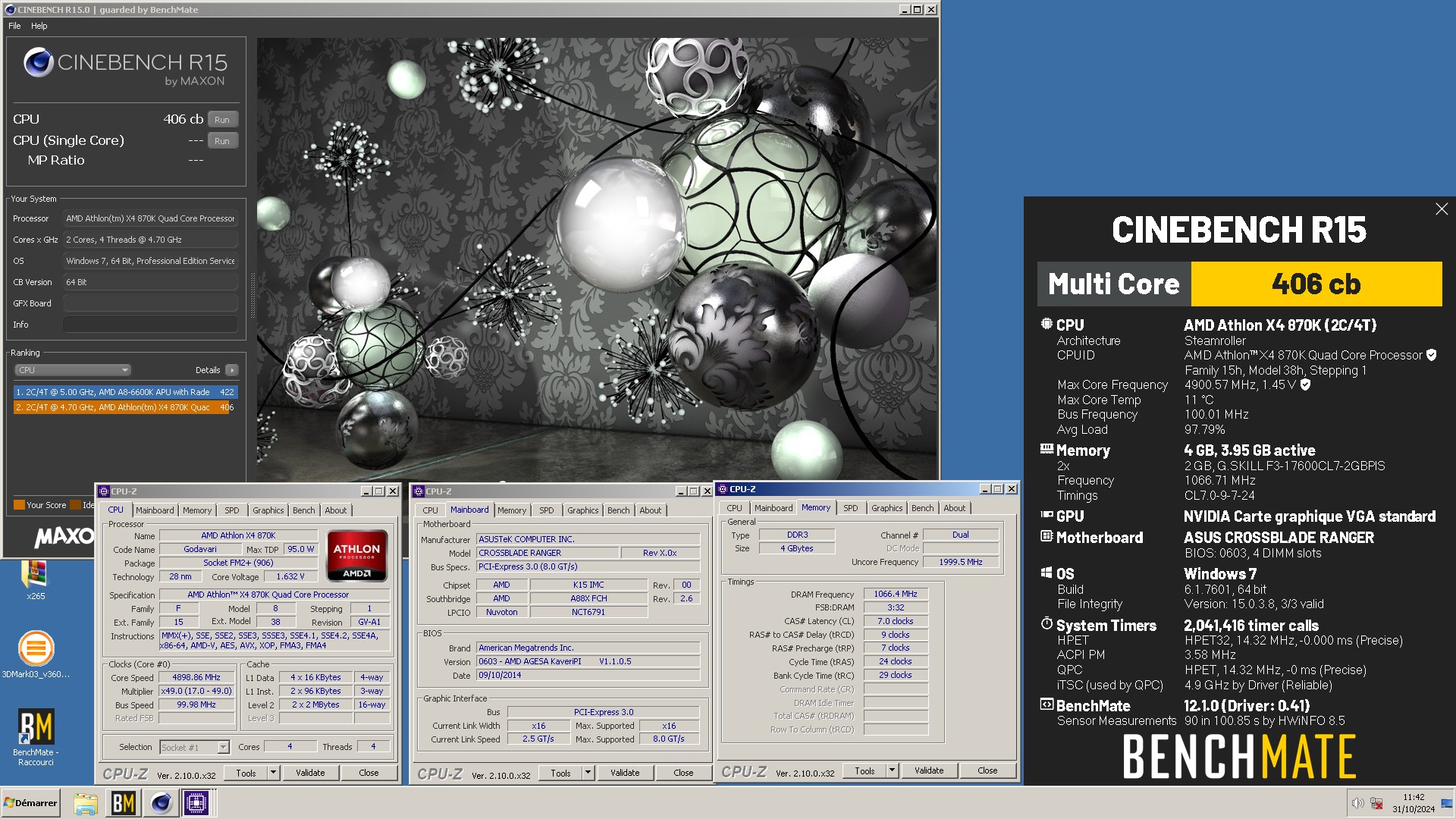Screen dimensions: 1456x819
Task: Open the Ranking CPU combo box
Action: click(x=73, y=370)
